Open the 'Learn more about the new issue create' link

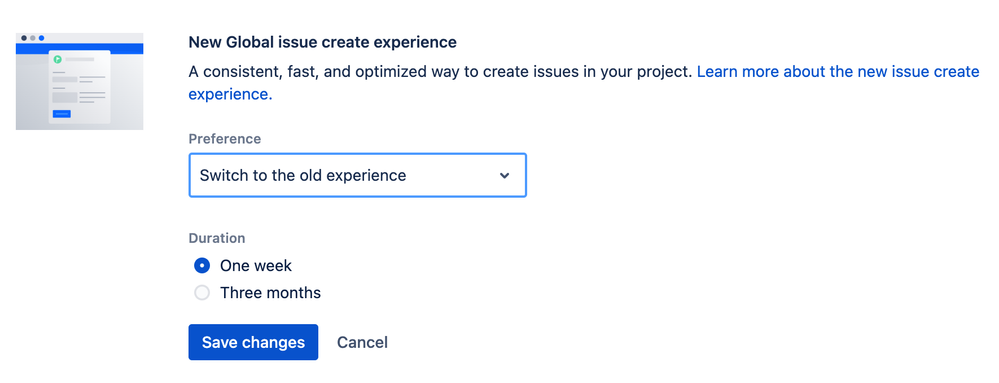point(838,71)
